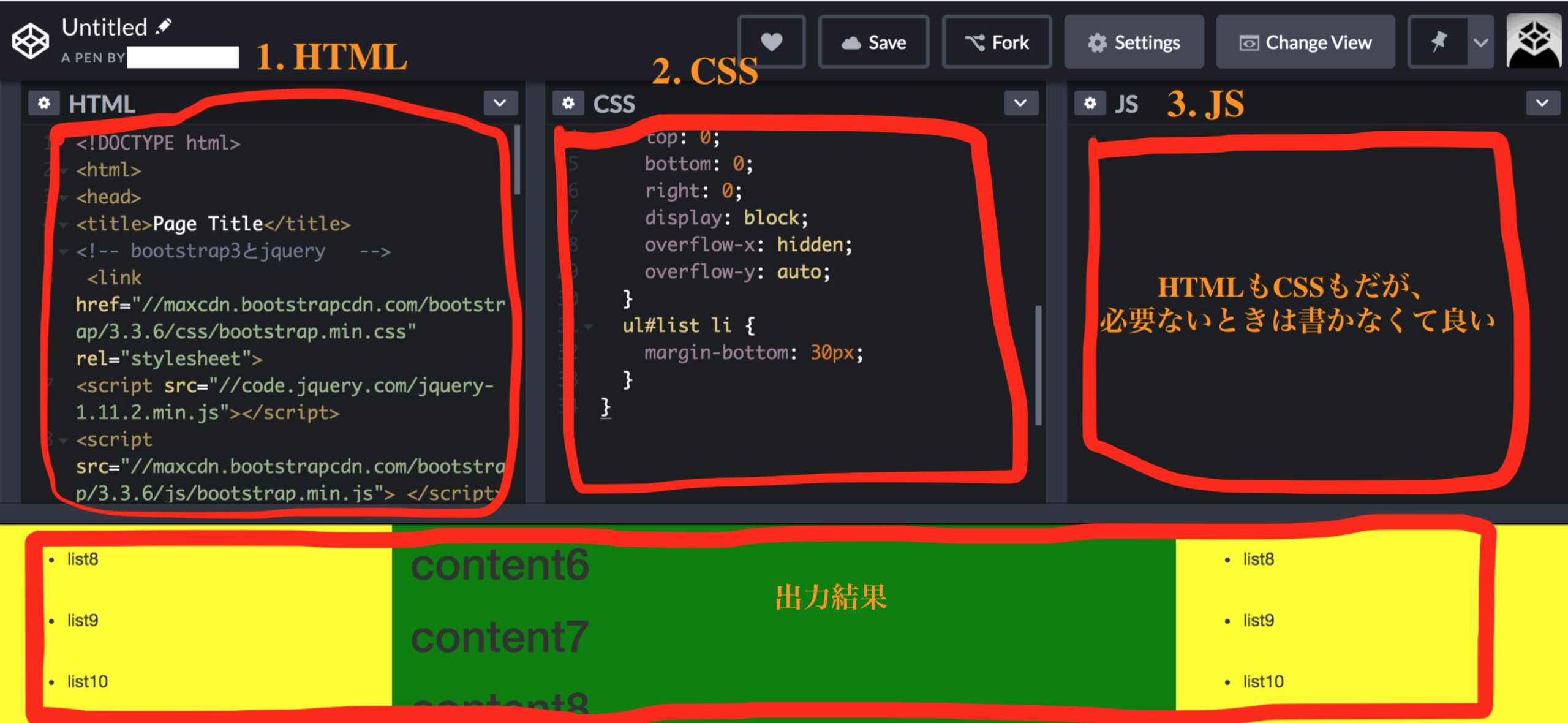Save the pen

click(873, 42)
